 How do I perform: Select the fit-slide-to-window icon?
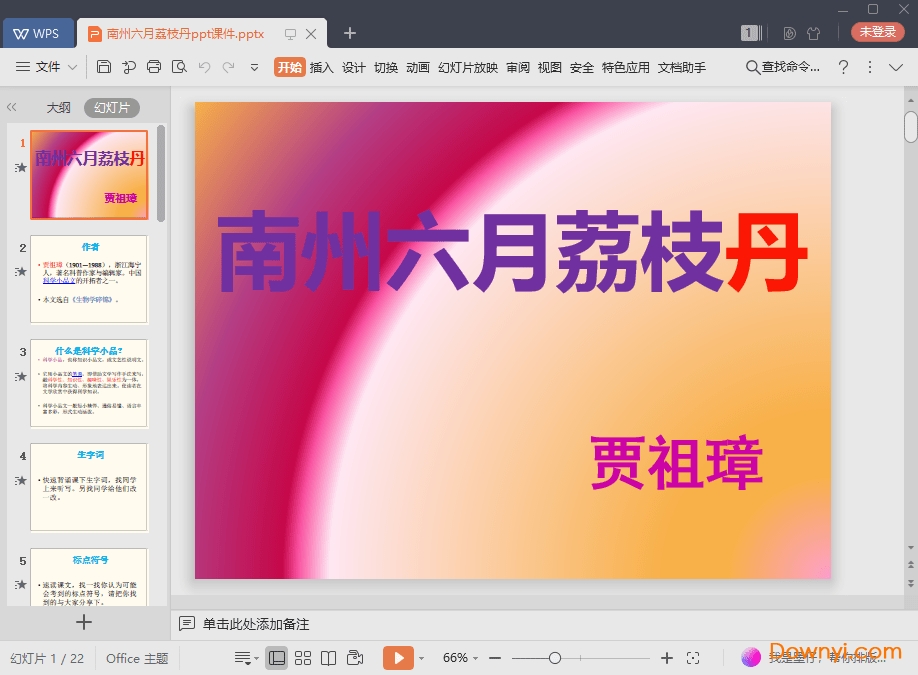click(x=693, y=658)
